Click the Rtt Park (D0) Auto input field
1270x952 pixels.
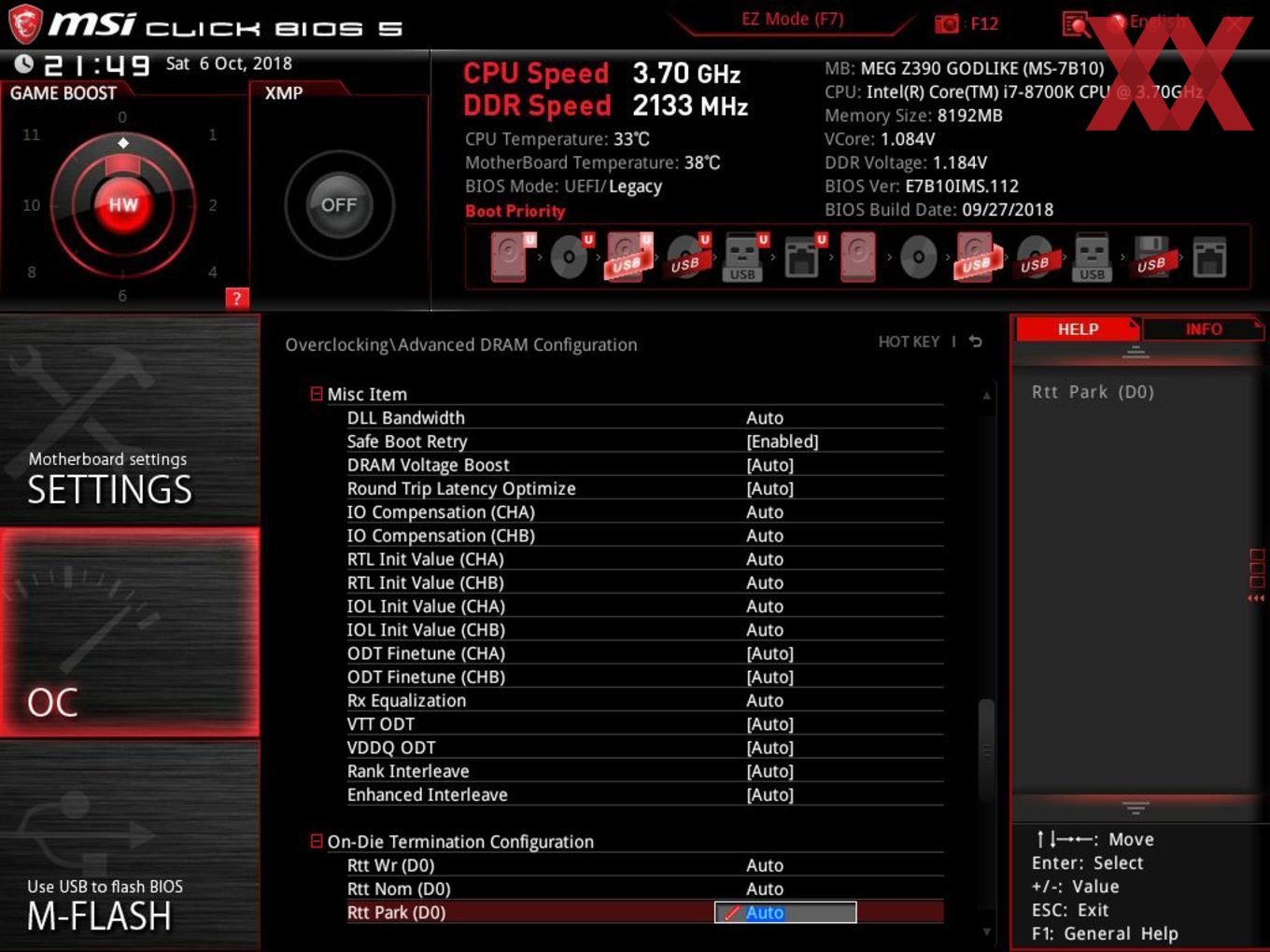(785, 913)
